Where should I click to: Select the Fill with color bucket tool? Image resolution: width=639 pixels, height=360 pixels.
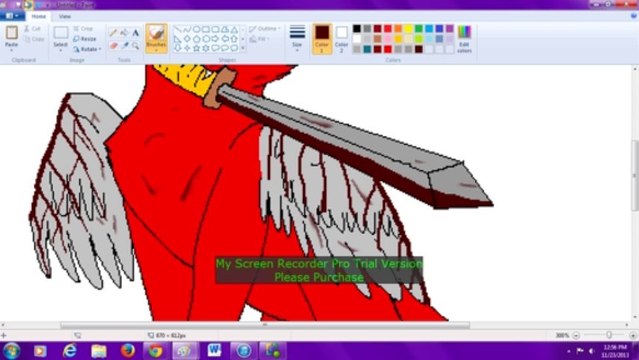(124, 33)
